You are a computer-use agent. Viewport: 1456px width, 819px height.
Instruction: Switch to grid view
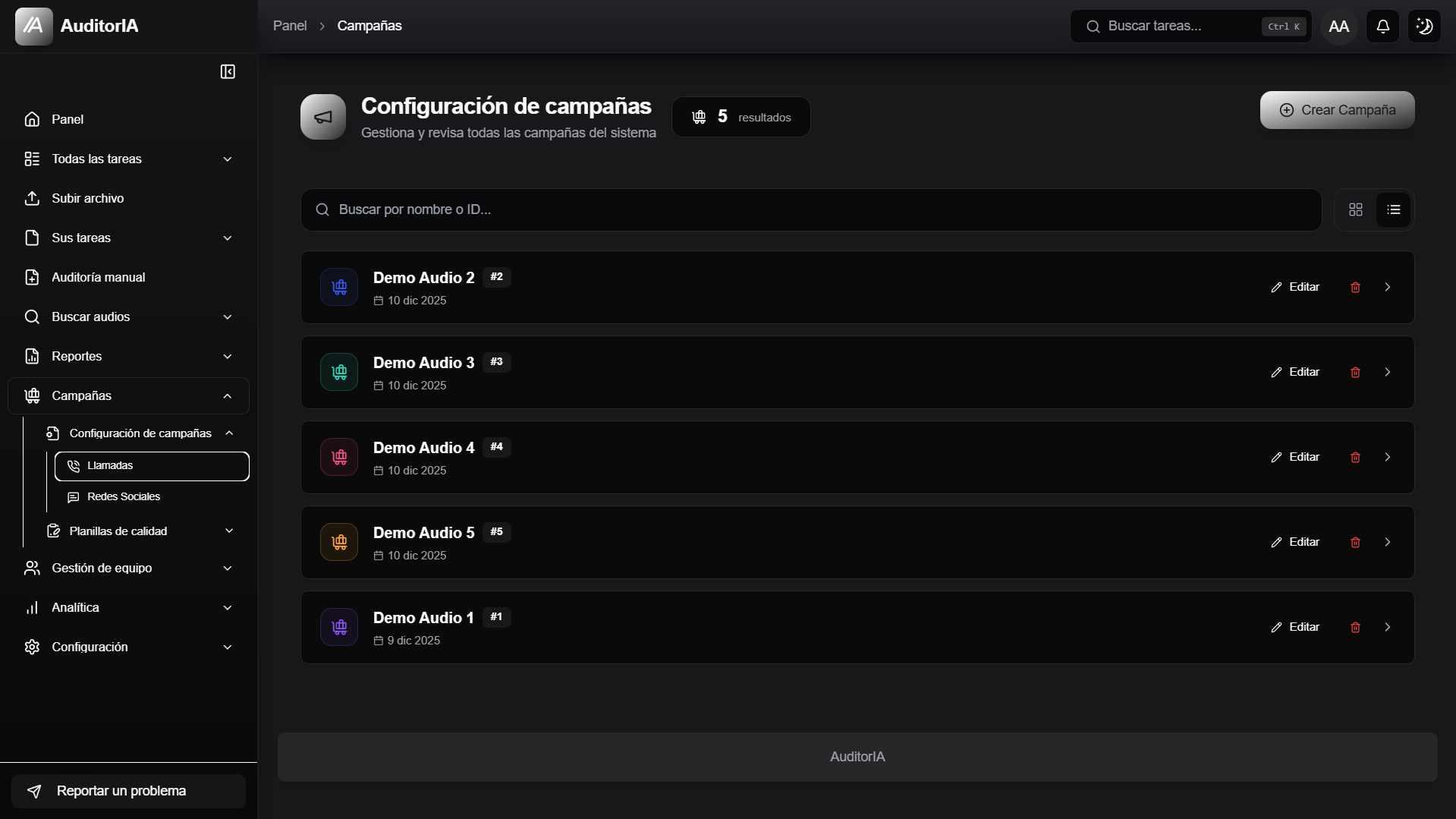pyautogui.click(x=1356, y=209)
